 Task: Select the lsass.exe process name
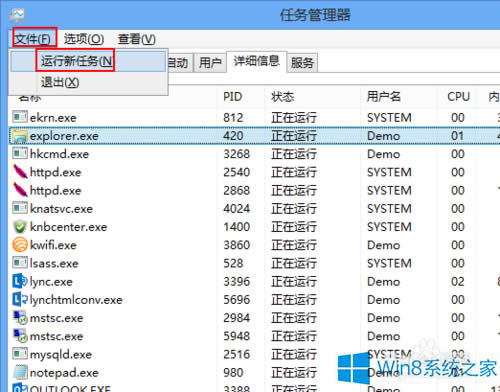[x=54, y=263]
